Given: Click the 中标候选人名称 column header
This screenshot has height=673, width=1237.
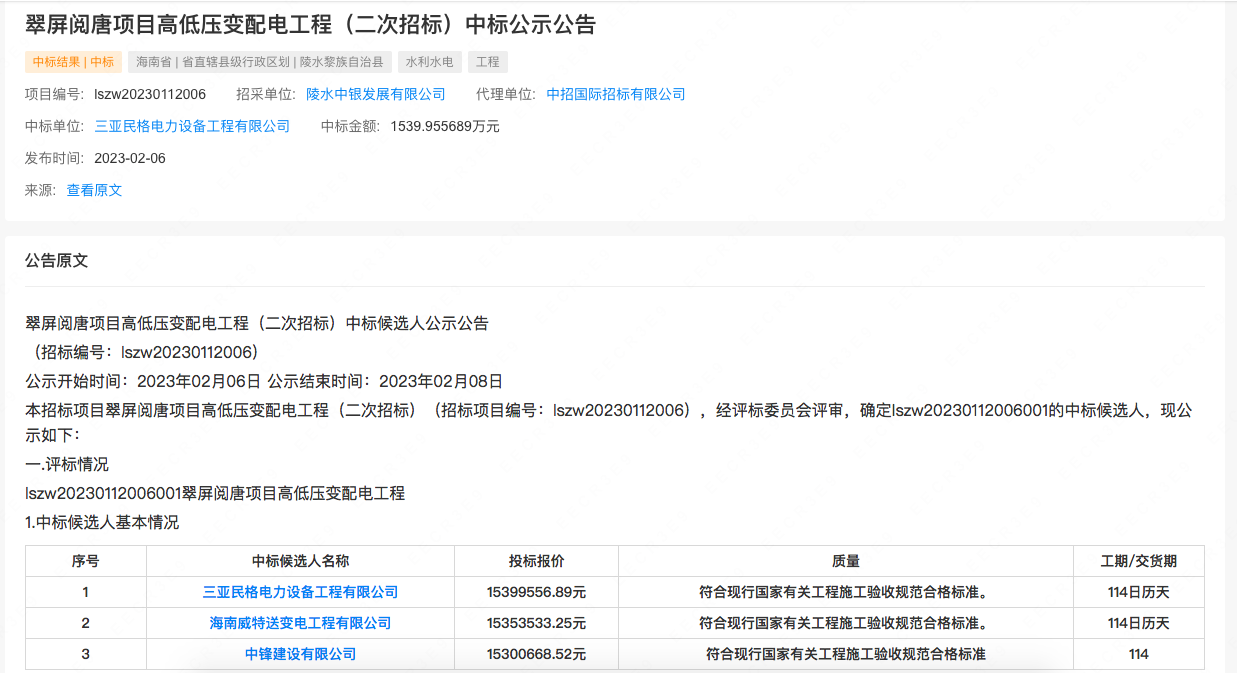Looking at the screenshot, I should (x=300, y=561).
